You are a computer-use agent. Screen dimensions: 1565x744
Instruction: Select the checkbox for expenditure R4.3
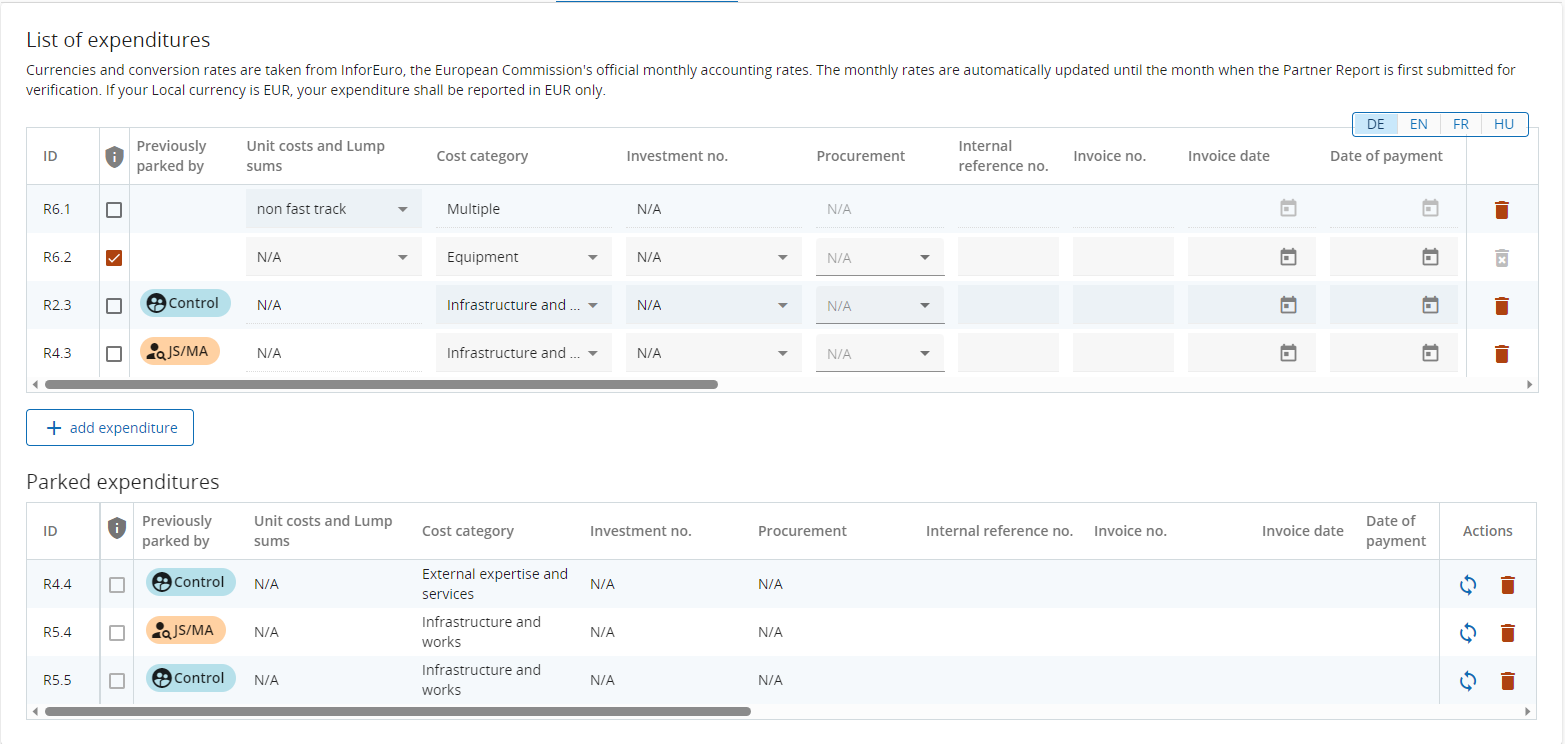(114, 354)
